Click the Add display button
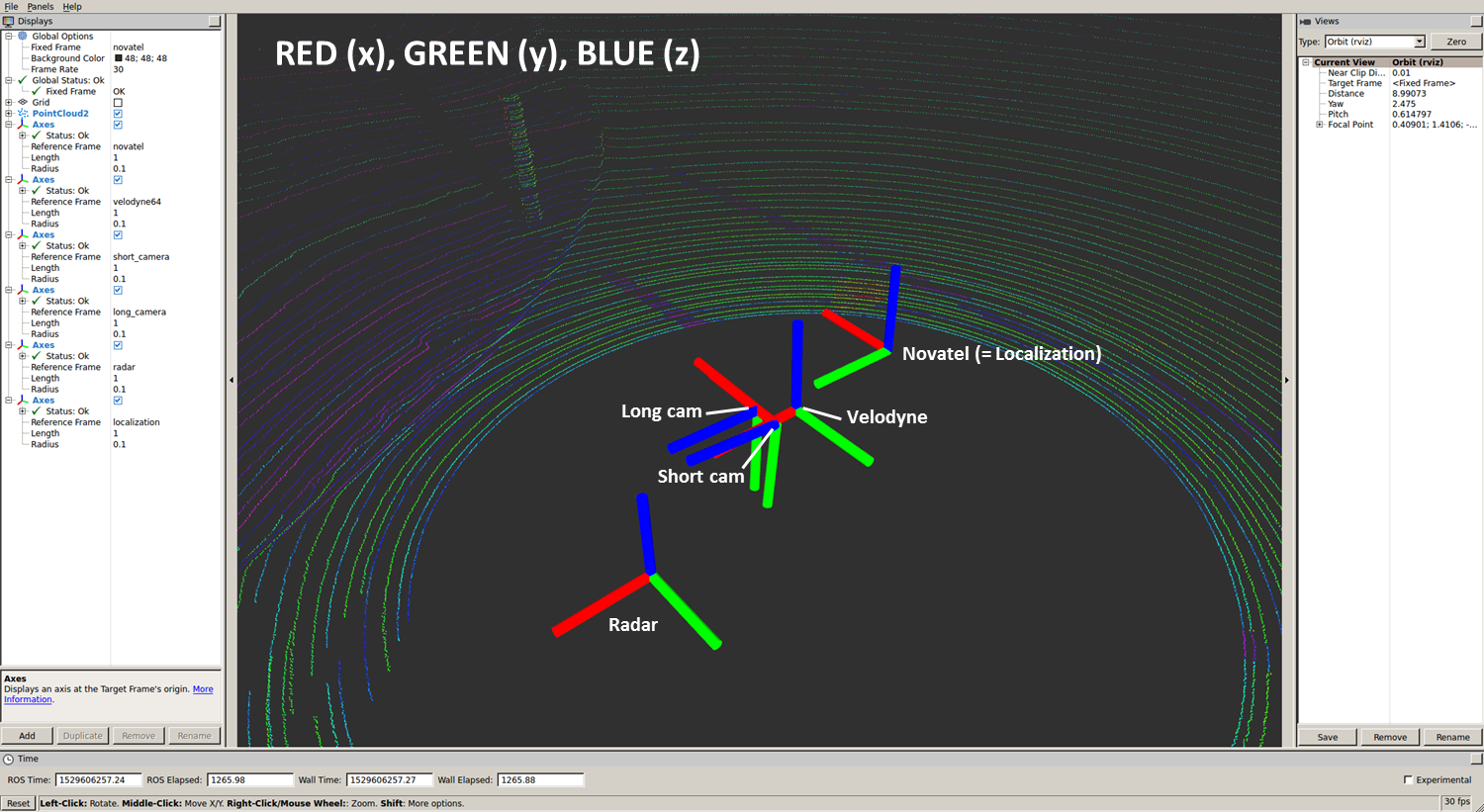Viewport: 1484px width, 812px height. tap(27, 736)
